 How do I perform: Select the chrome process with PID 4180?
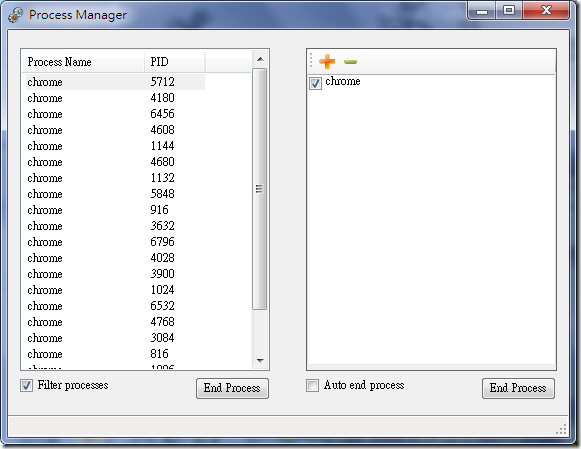(115, 98)
